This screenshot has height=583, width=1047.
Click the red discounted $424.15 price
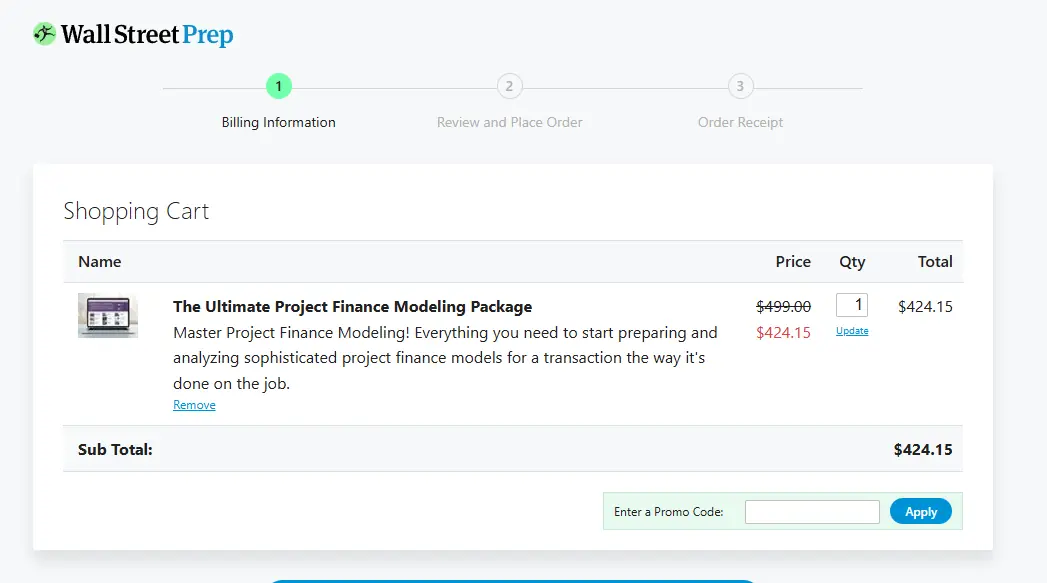point(783,332)
